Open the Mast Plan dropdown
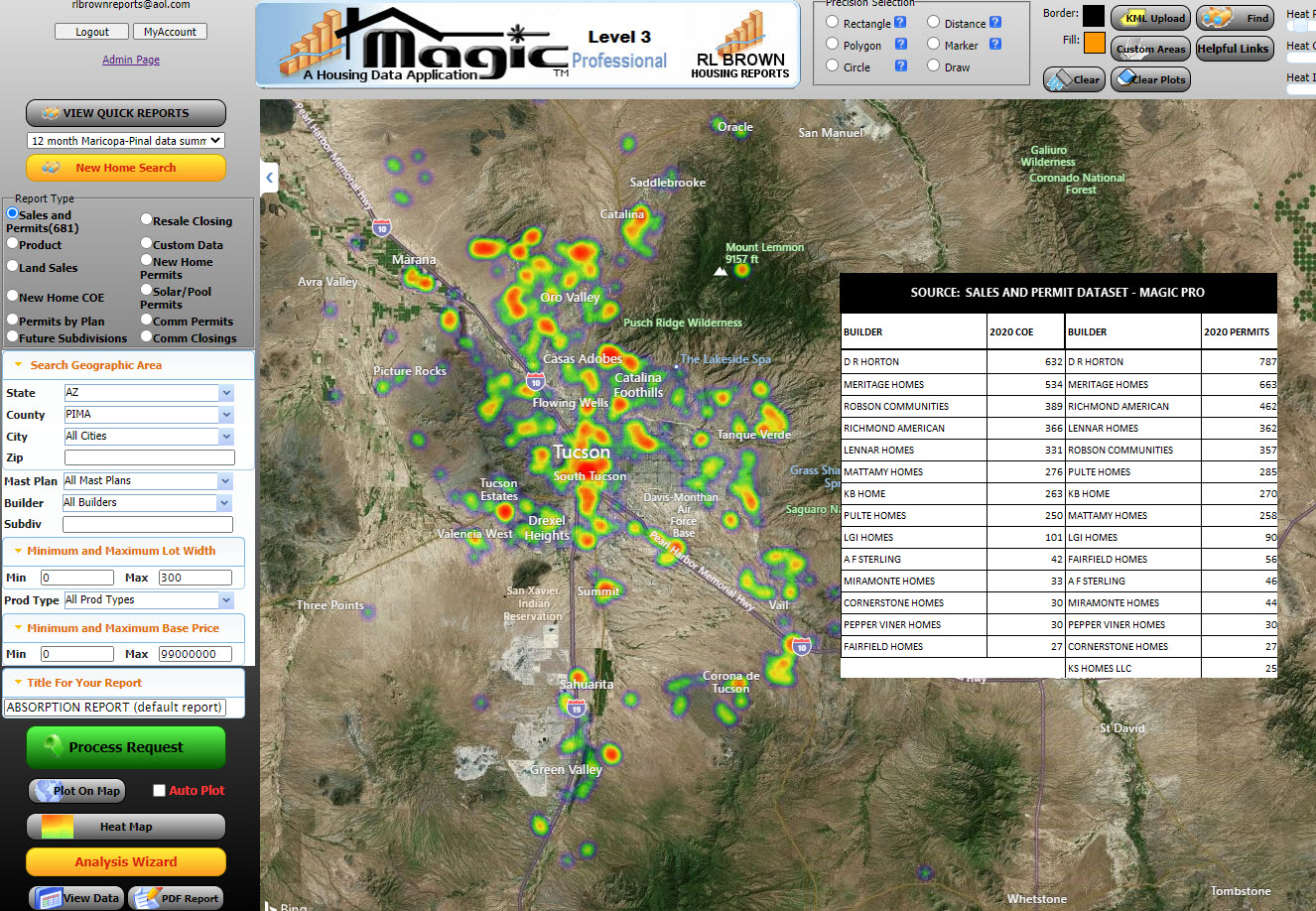Viewport: 1316px width, 911px height. pyautogui.click(x=225, y=481)
